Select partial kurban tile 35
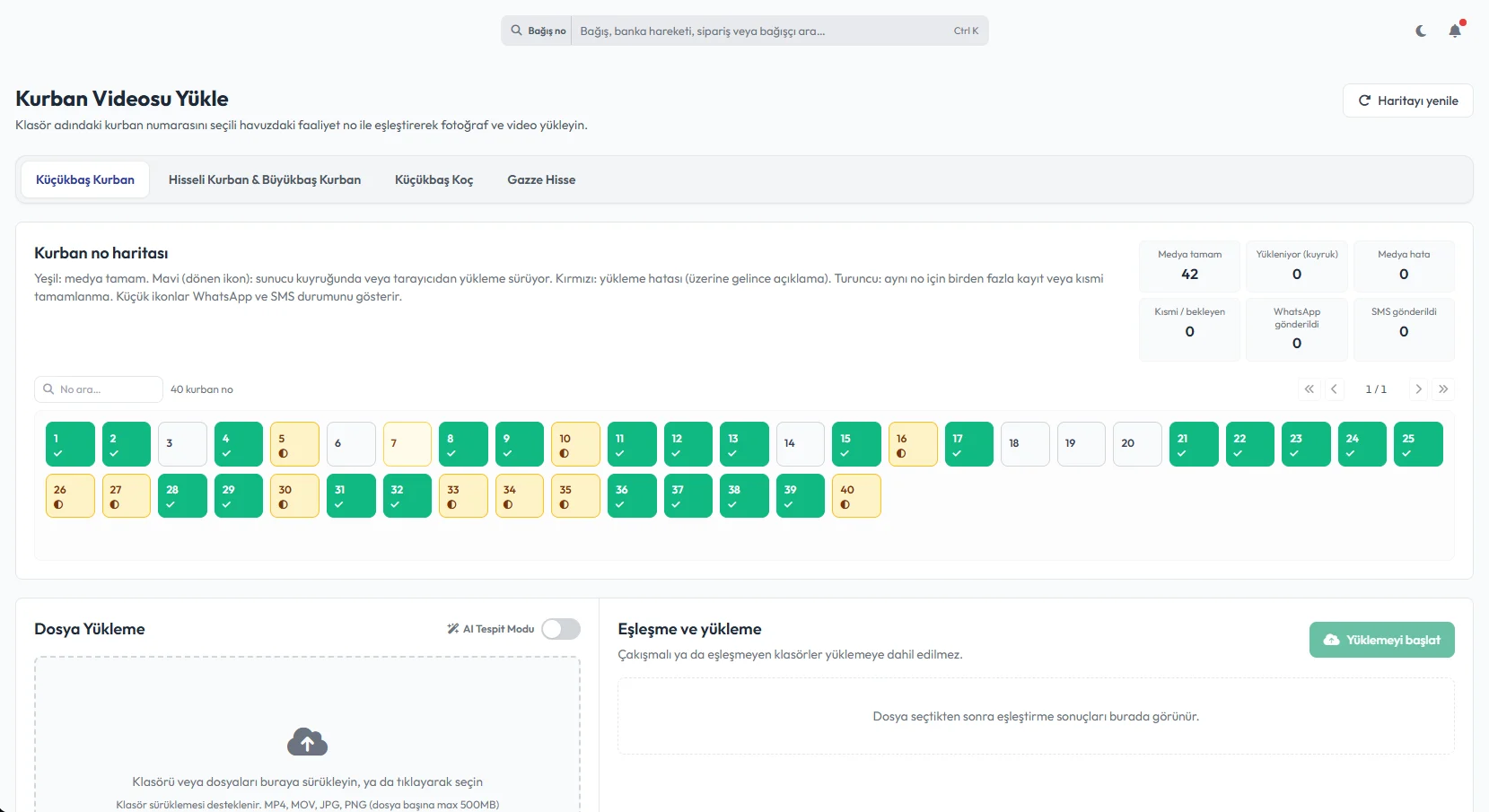 tap(575, 495)
